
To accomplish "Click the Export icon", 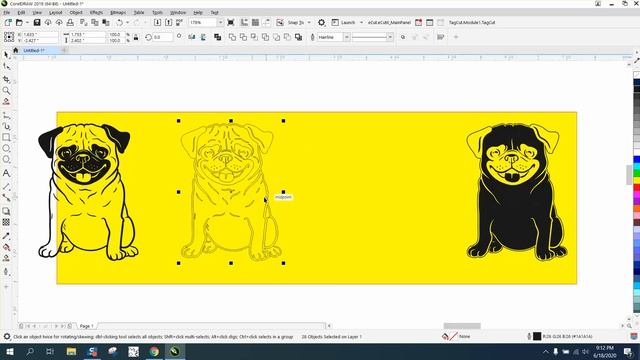I will coord(168,22).
